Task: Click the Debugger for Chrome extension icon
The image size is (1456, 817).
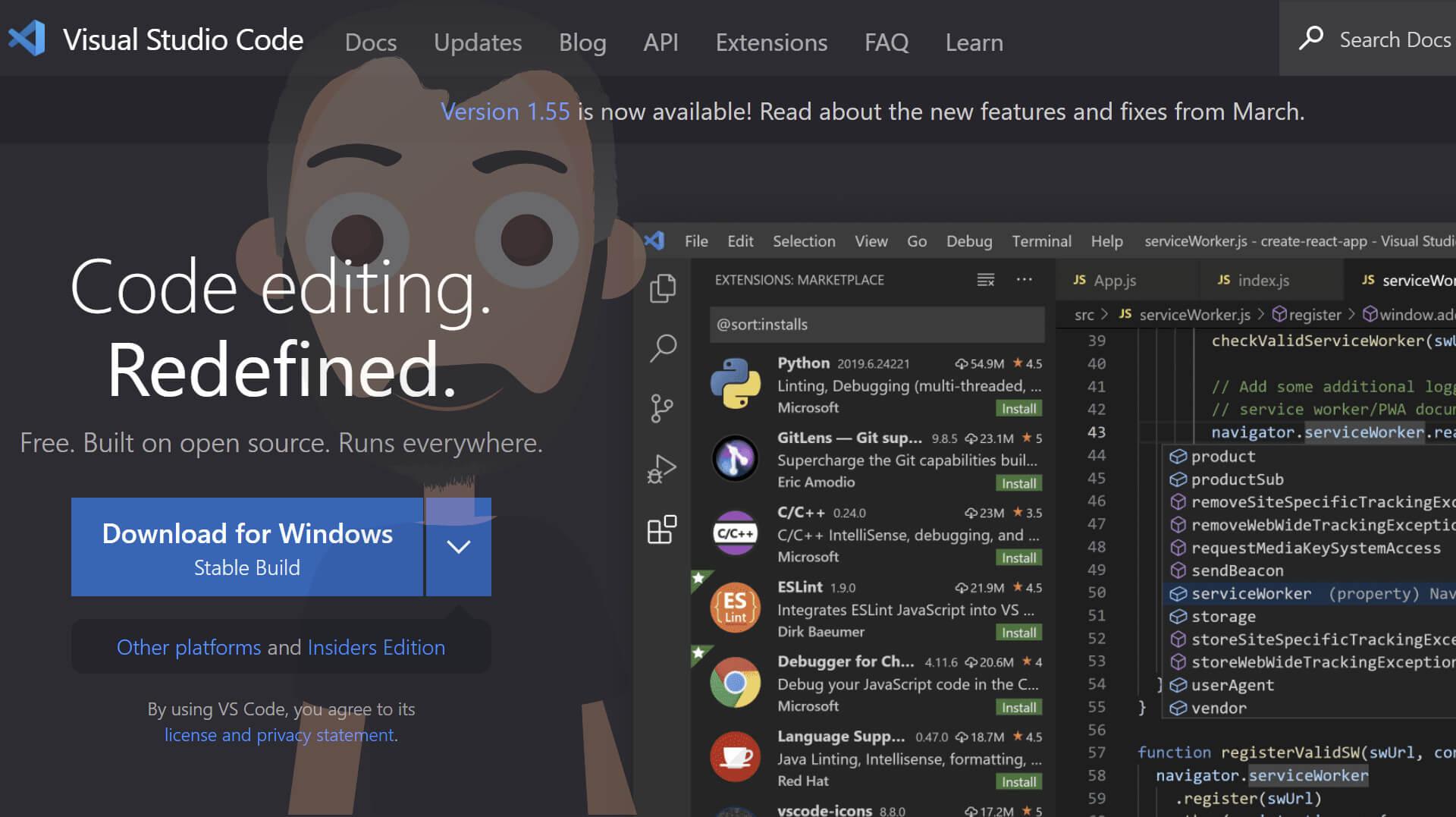Action: coord(735,683)
